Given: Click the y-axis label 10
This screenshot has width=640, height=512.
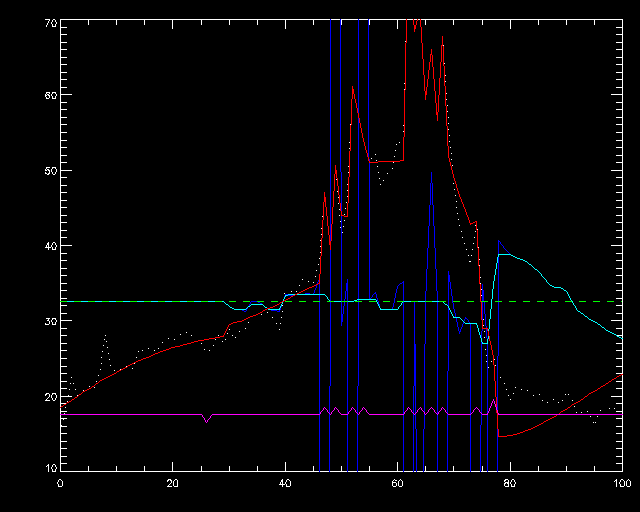Looking at the screenshot, I should [51, 468].
